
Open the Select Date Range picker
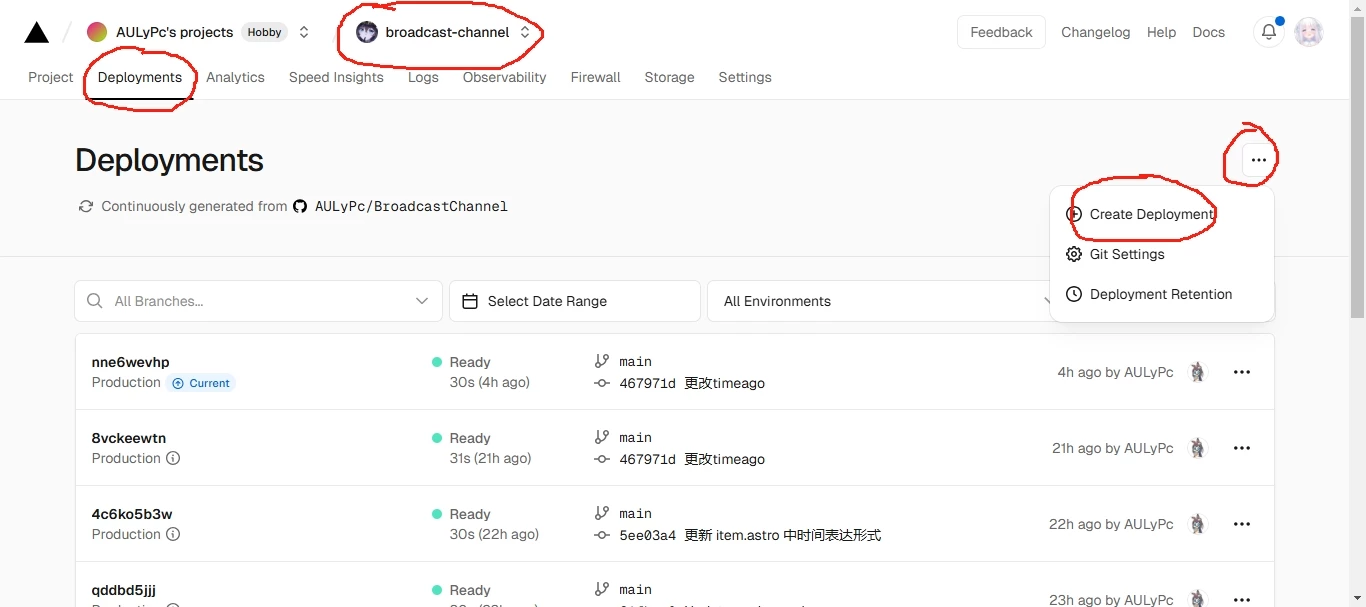(x=575, y=301)
